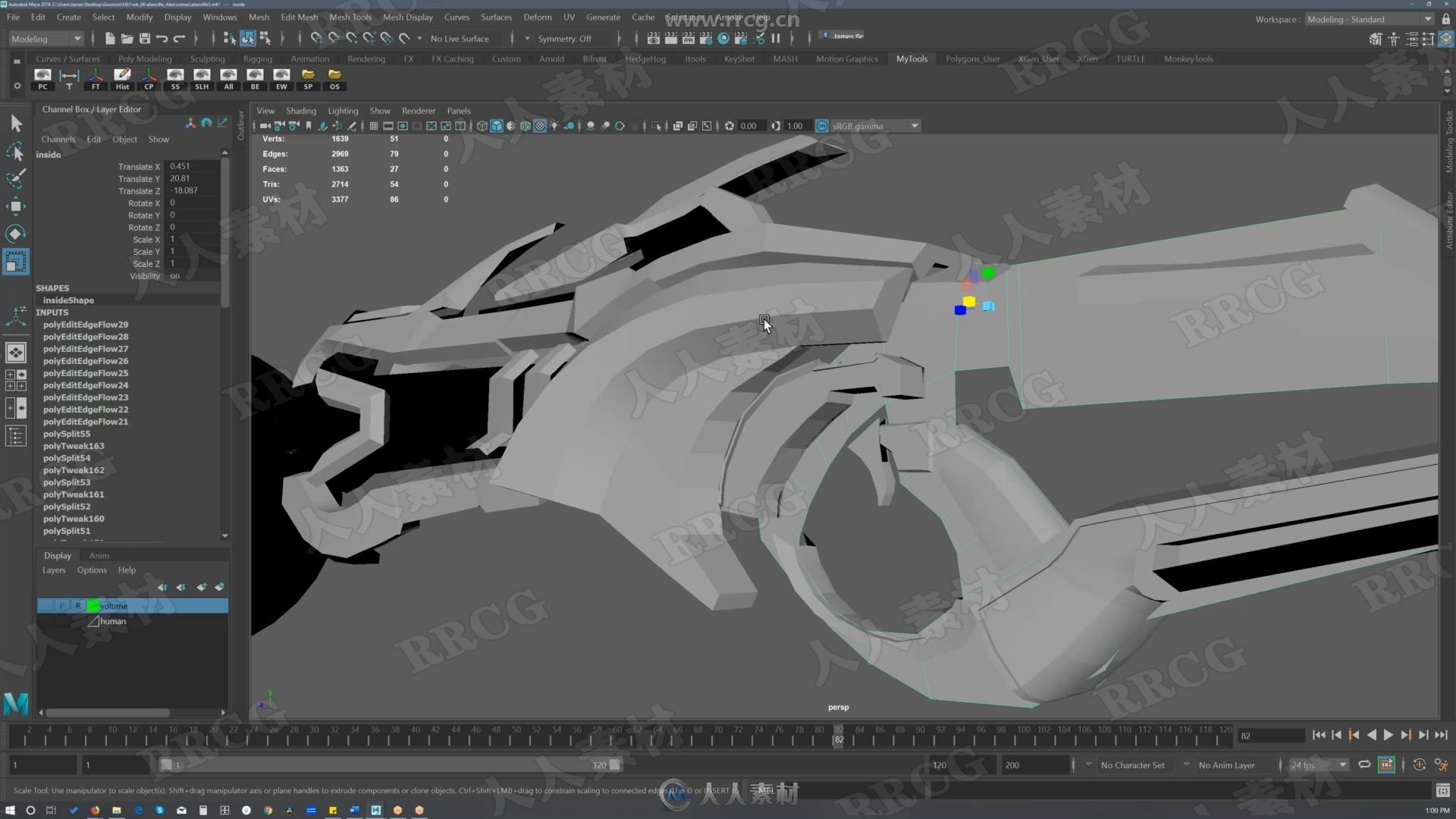This screenshot has height=819, width=1456.
Task: Toggle viewport grid display
Action: click(x=374, y=126)
